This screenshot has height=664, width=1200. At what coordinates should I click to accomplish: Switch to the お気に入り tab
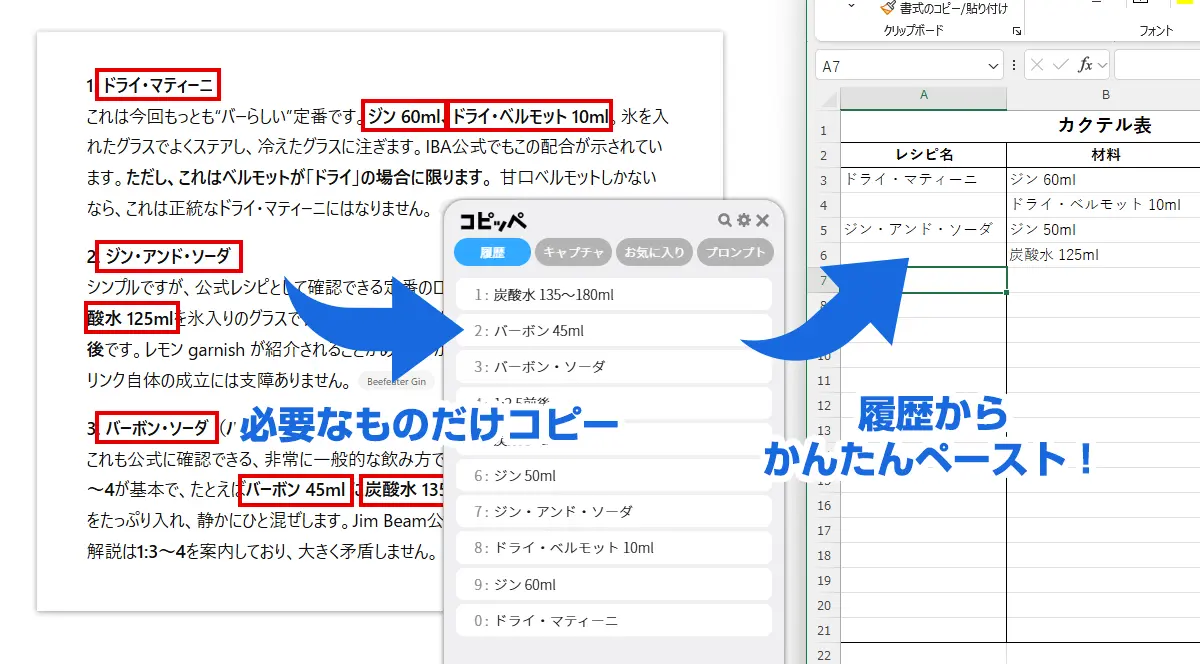click(653, 252)
